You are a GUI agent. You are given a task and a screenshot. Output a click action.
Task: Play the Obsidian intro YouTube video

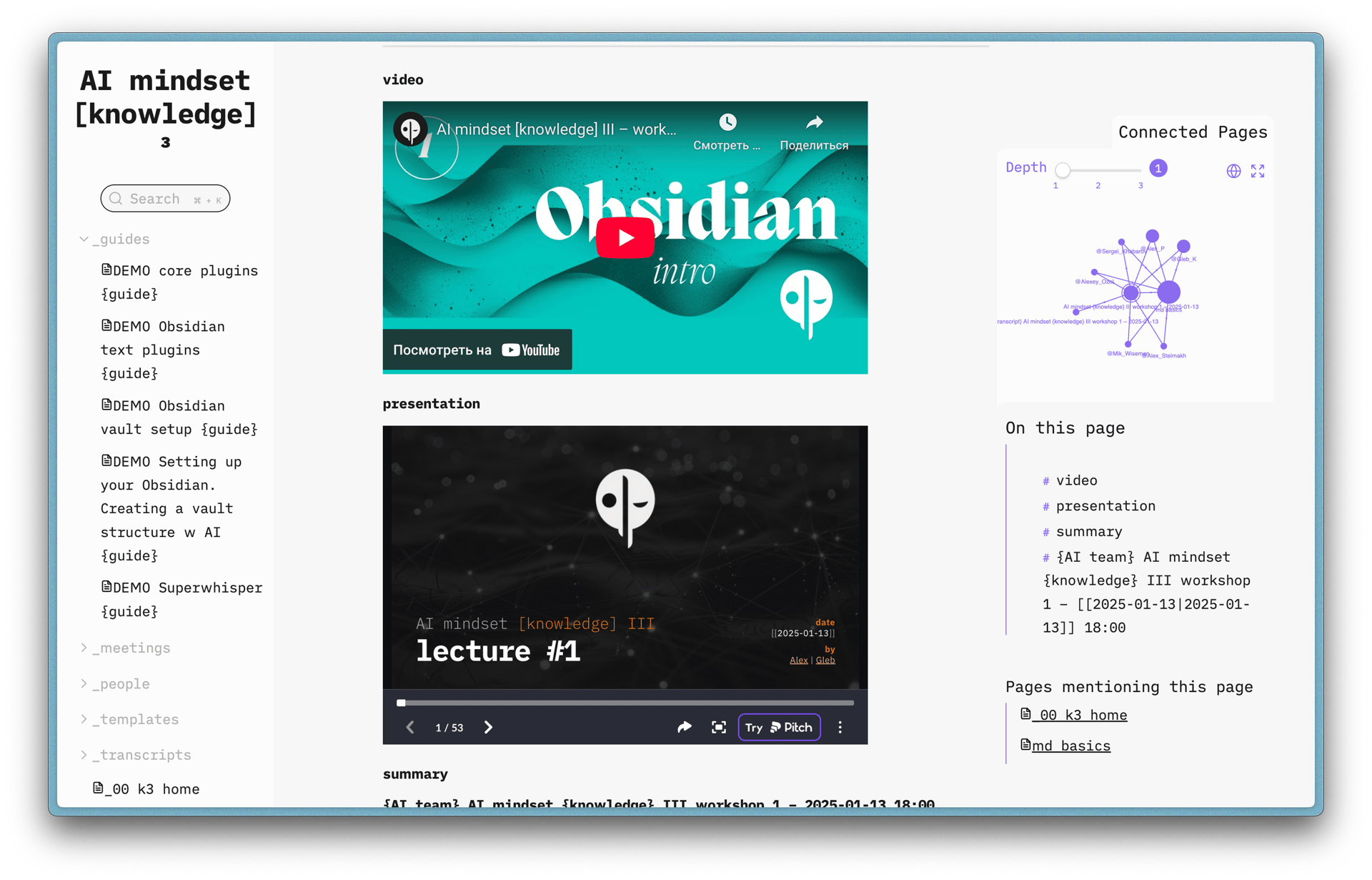(x=625, y=237)
